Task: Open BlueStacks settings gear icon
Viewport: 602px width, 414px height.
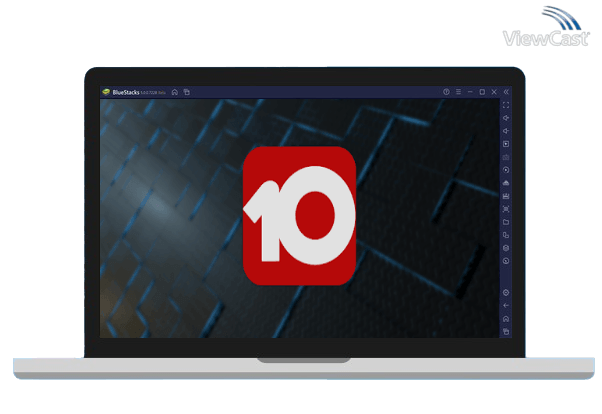Action: [506, 292]
